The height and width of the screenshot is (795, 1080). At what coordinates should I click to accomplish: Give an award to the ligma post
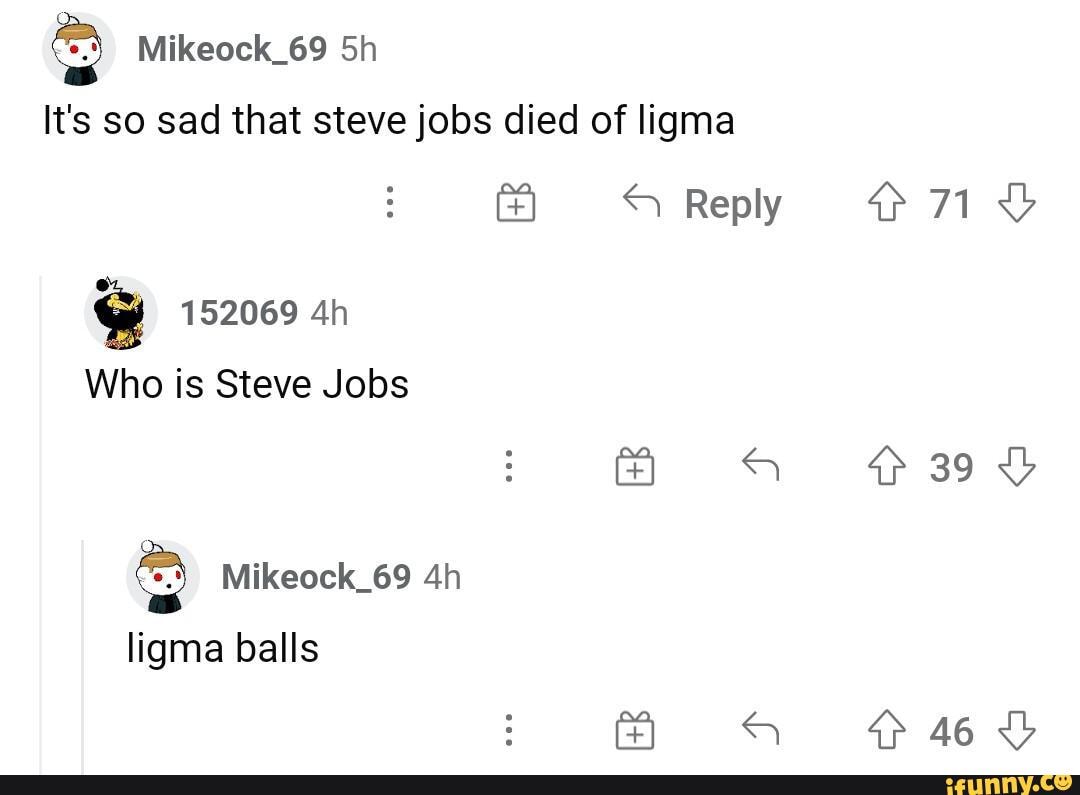point(516,202)
